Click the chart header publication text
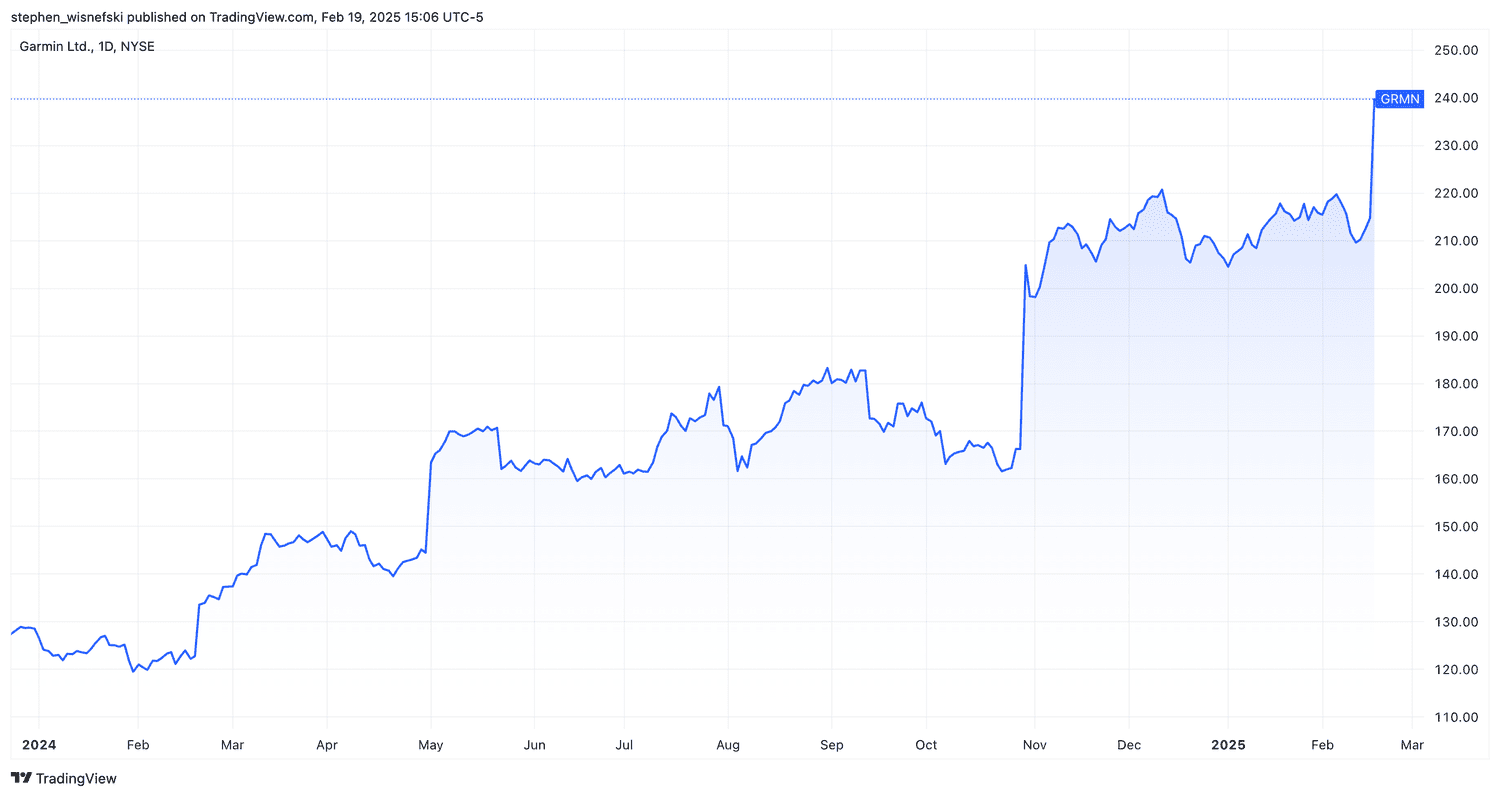This screenshot has height=797, width=1500. [x=247, y=17]
